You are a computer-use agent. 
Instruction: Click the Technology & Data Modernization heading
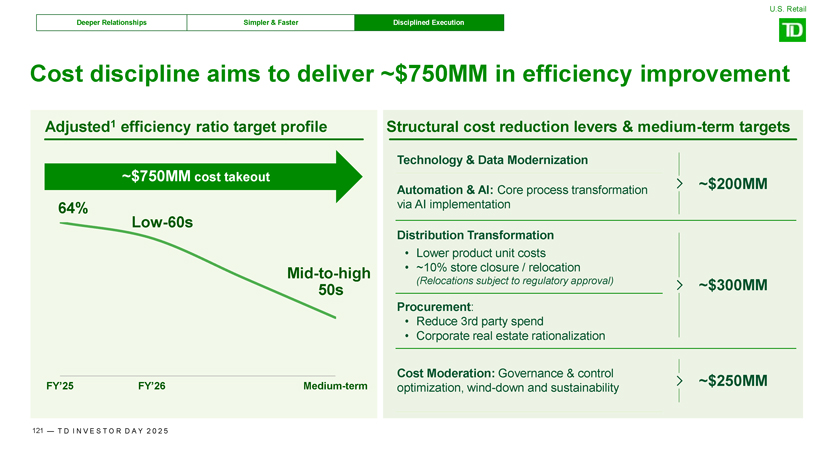492,160
